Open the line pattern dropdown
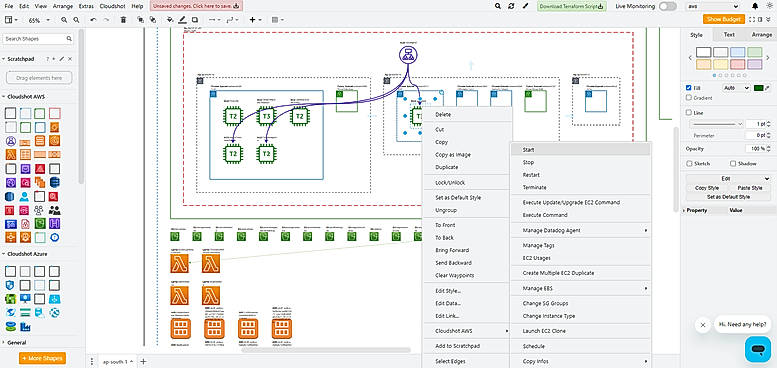777x368 pixels. pyautogui.click(x=716, y=123)
